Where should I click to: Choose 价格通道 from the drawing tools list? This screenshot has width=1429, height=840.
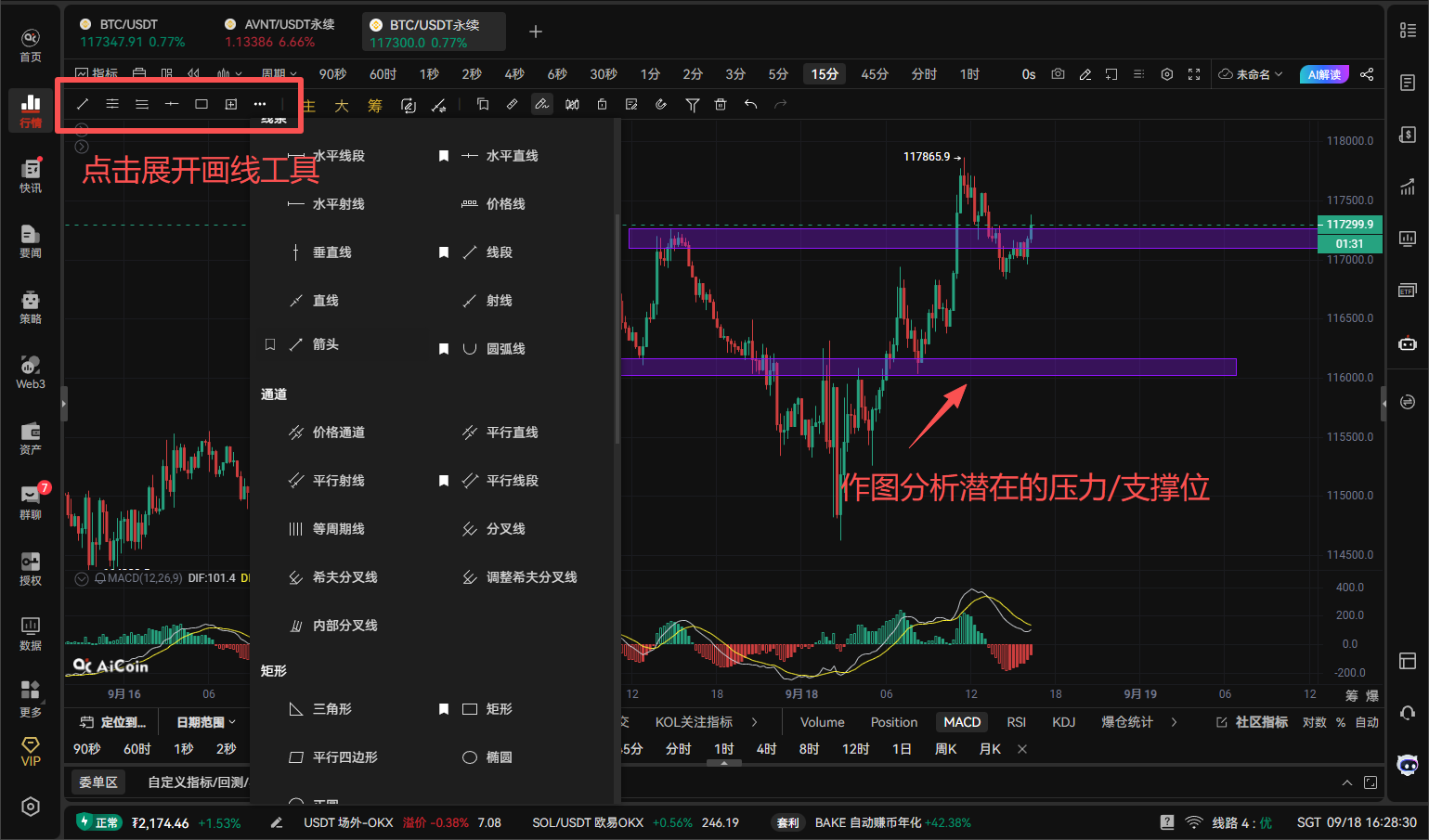click(338, 433)
